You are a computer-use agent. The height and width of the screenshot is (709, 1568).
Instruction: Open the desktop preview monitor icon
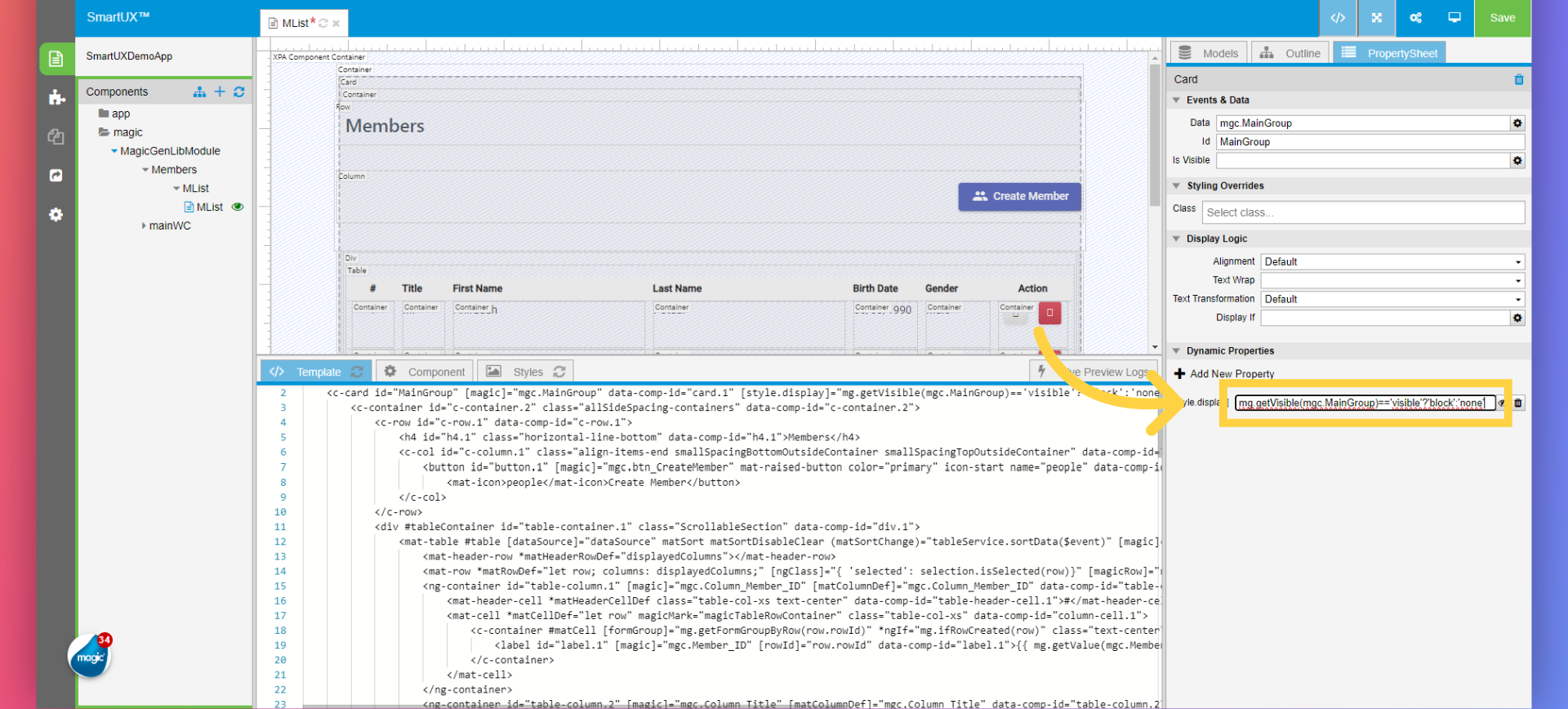[x=1454, y=18]
